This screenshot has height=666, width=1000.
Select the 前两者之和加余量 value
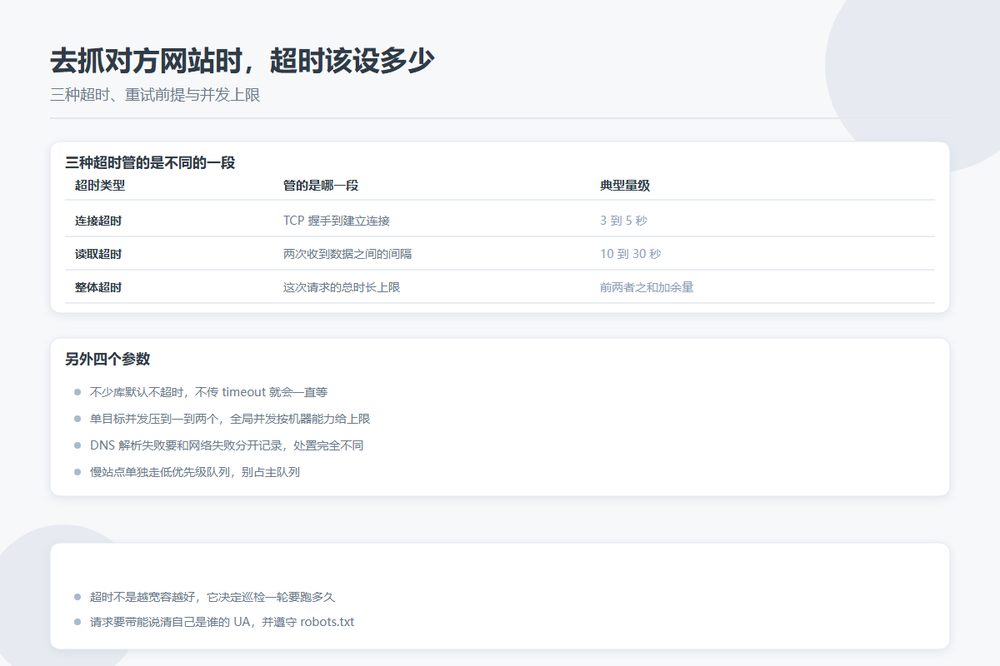point(646,287)
